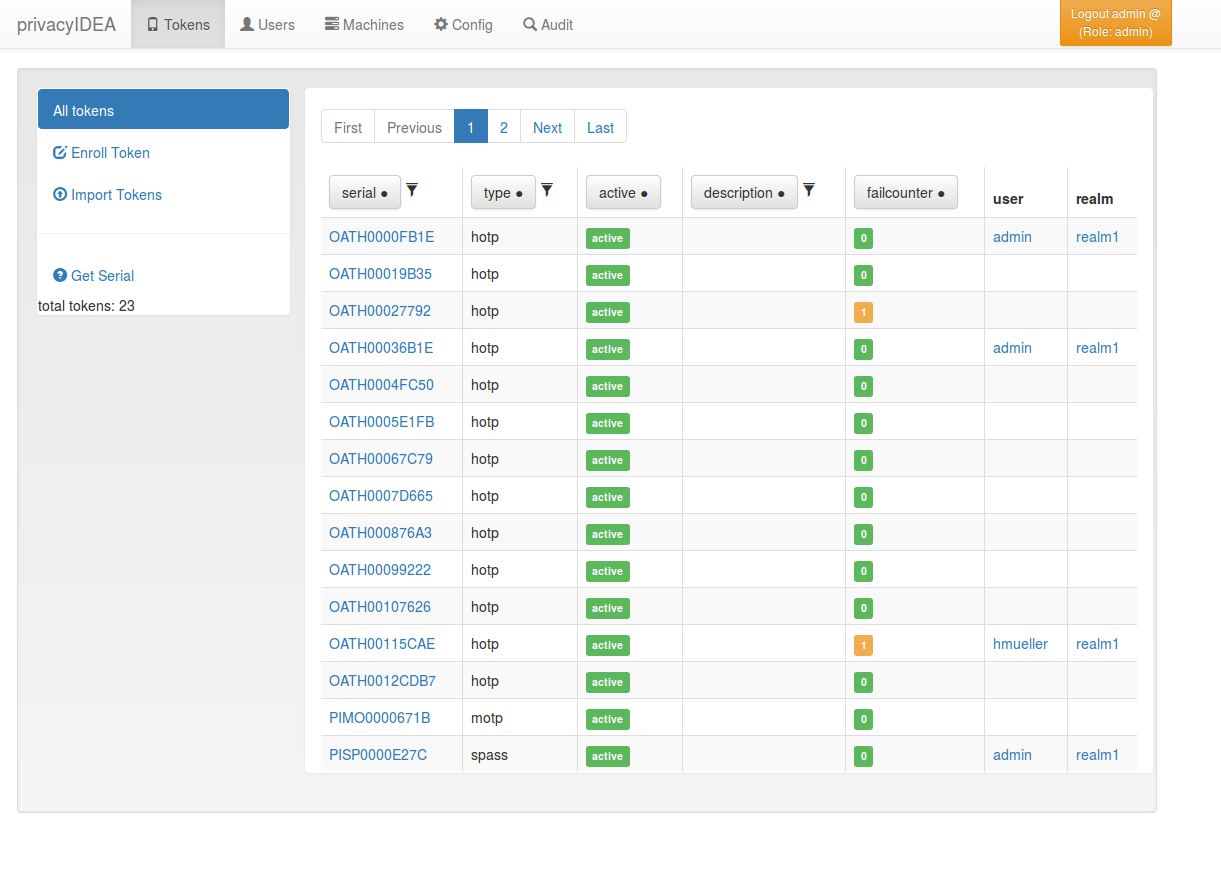Viewport: 1221px width, 873px height.
Task: Reset orange failcounter for OATH00115CAE
Action: [x=863, y=645]
